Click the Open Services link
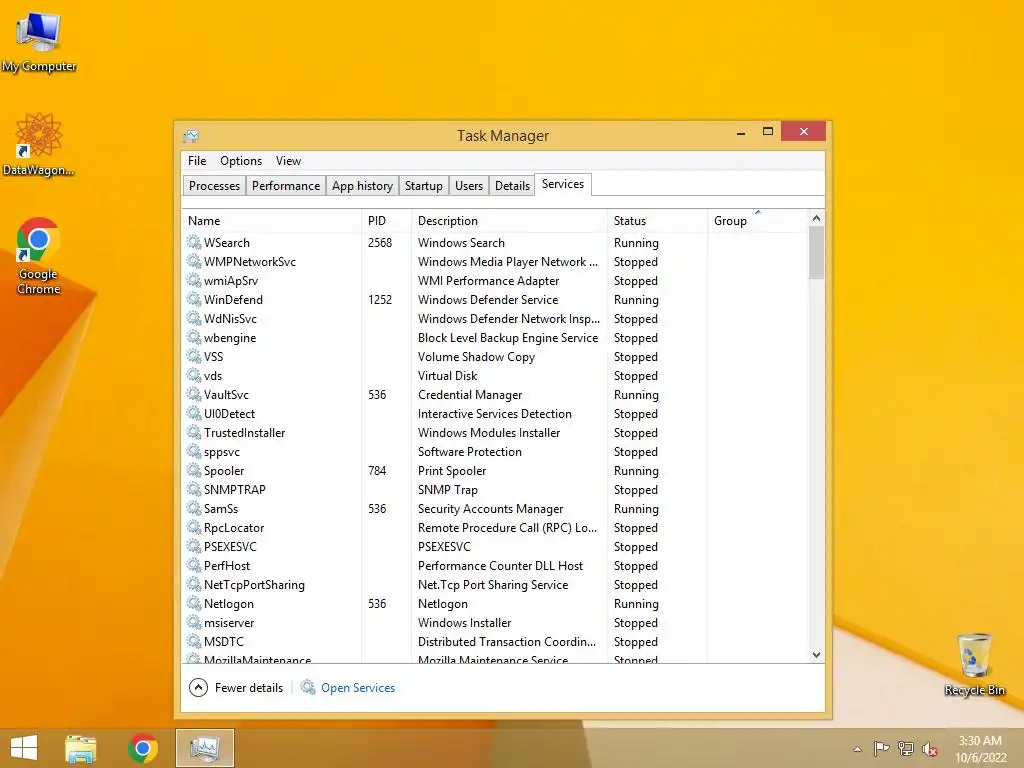 pos(358,688)
